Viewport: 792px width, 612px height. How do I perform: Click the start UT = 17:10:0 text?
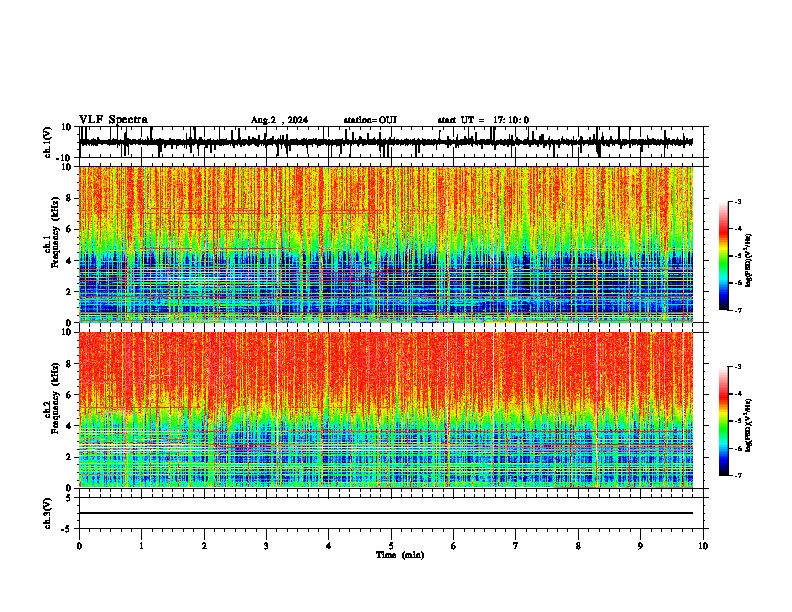pos(483,120)
